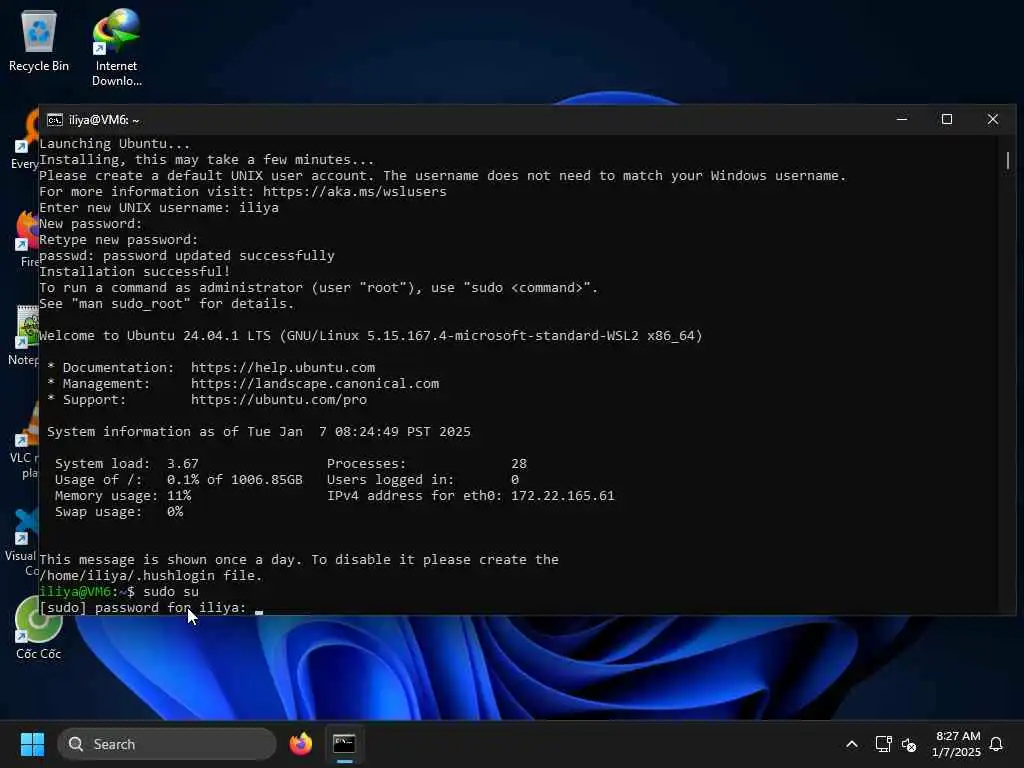Open the VLC media player desktop shortcut
Viewport: 1024px width, 768px height.
[25, 441]
